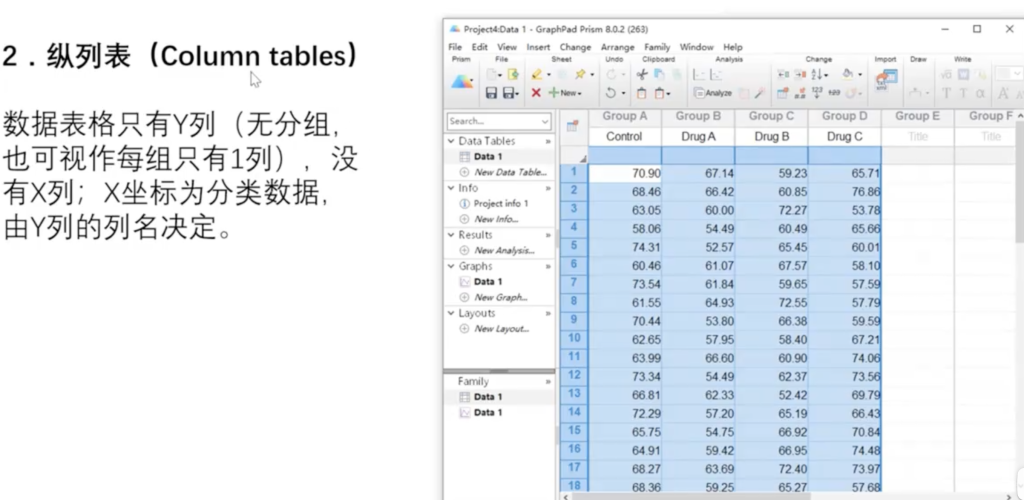Click the Import XML file icon

[886, 77]
